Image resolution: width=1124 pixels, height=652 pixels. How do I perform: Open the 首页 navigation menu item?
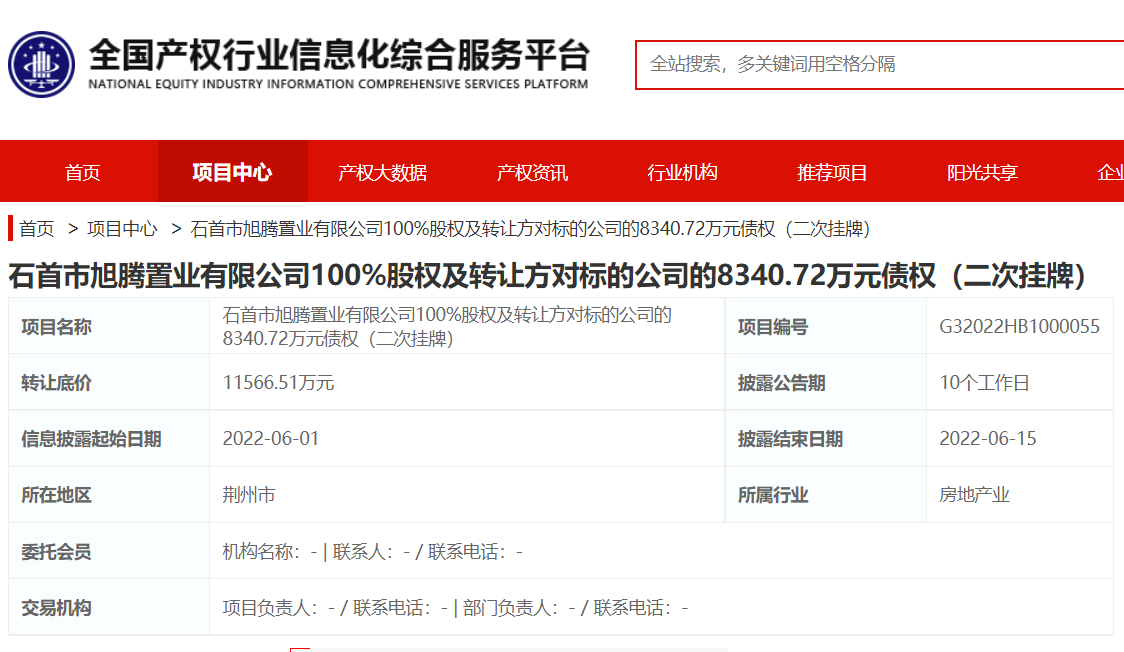(82, 173)
